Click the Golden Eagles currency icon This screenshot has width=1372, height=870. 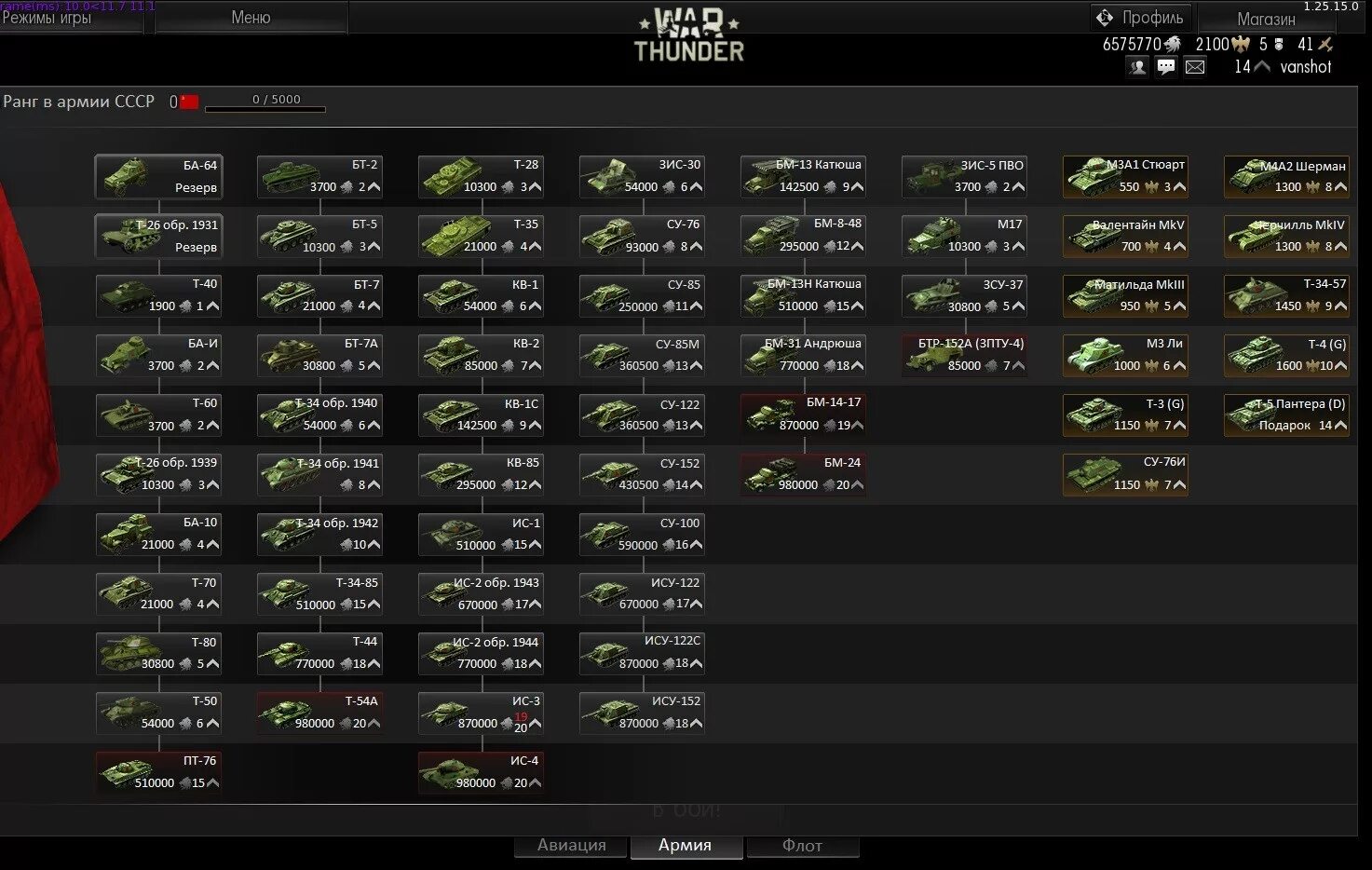click(1241, 44)
